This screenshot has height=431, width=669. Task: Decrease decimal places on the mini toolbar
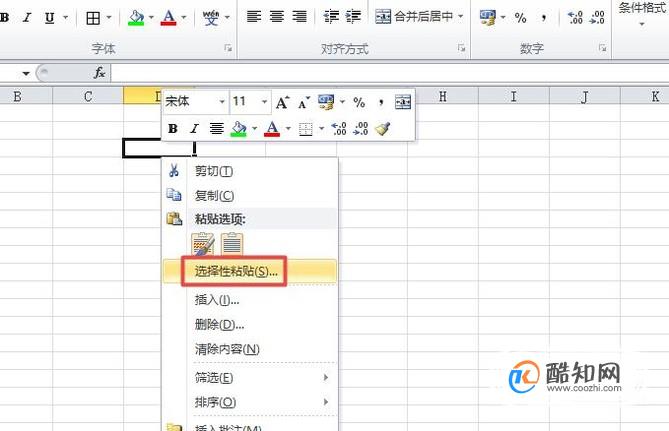[x=361, y=128]
